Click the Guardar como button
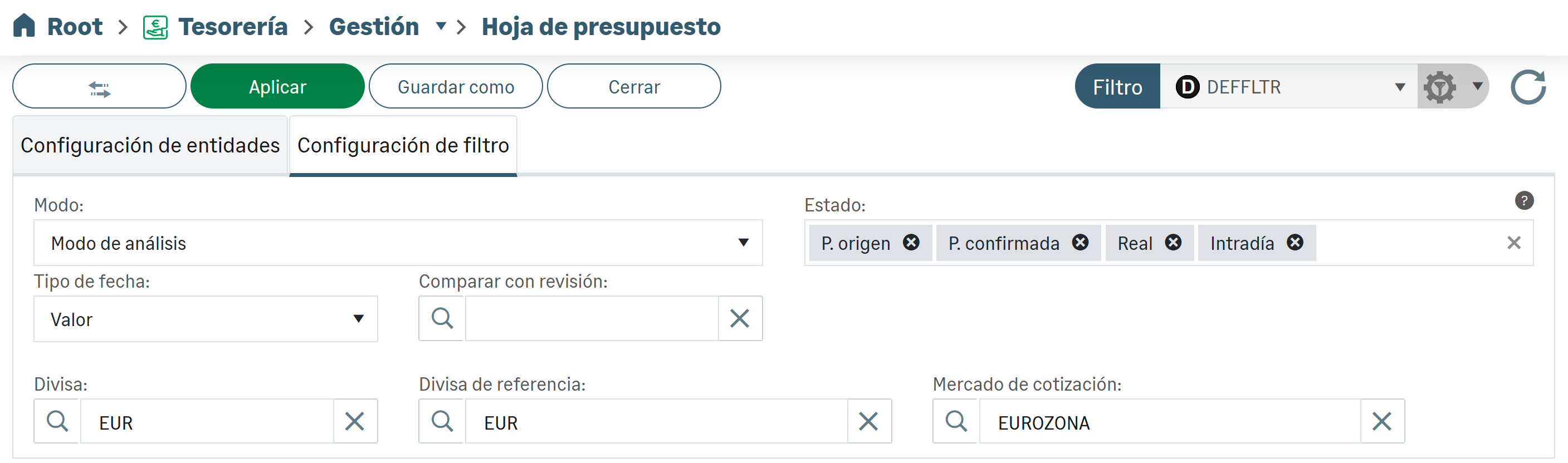 coord(455,87)
